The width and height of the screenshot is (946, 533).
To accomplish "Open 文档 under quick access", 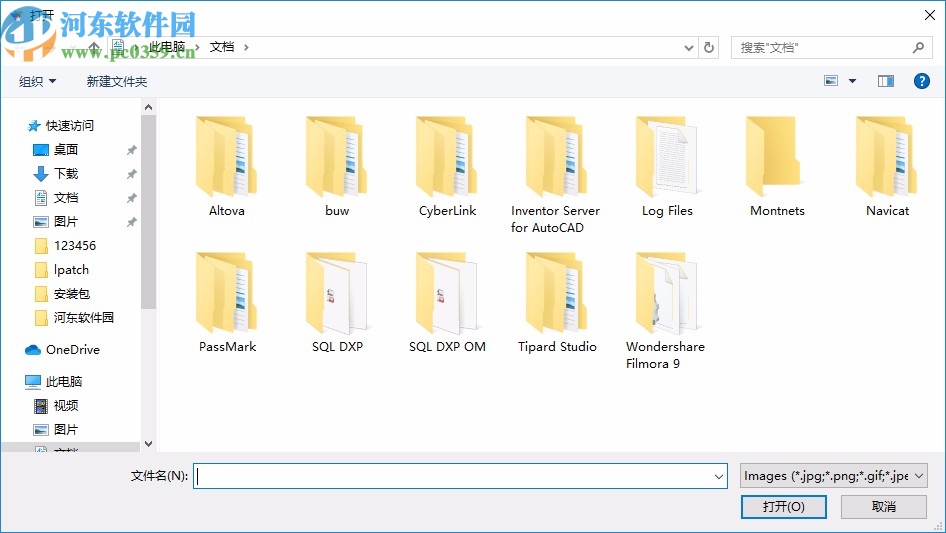I will point(66,198).
